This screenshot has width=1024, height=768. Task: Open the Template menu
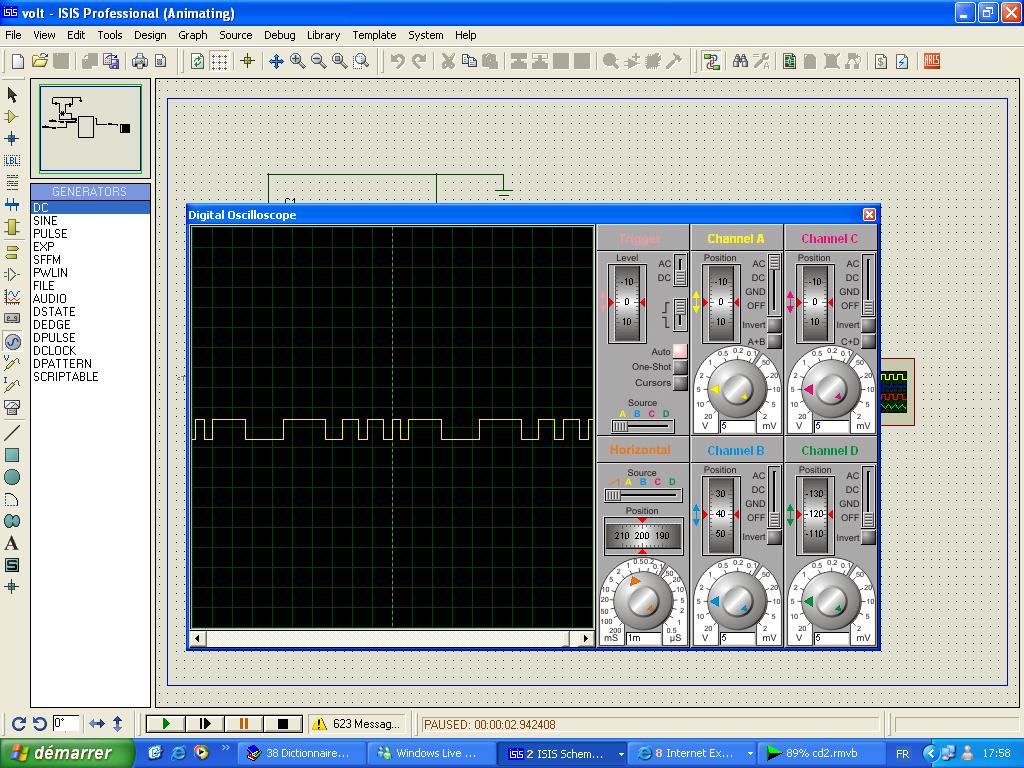(374, 35)
